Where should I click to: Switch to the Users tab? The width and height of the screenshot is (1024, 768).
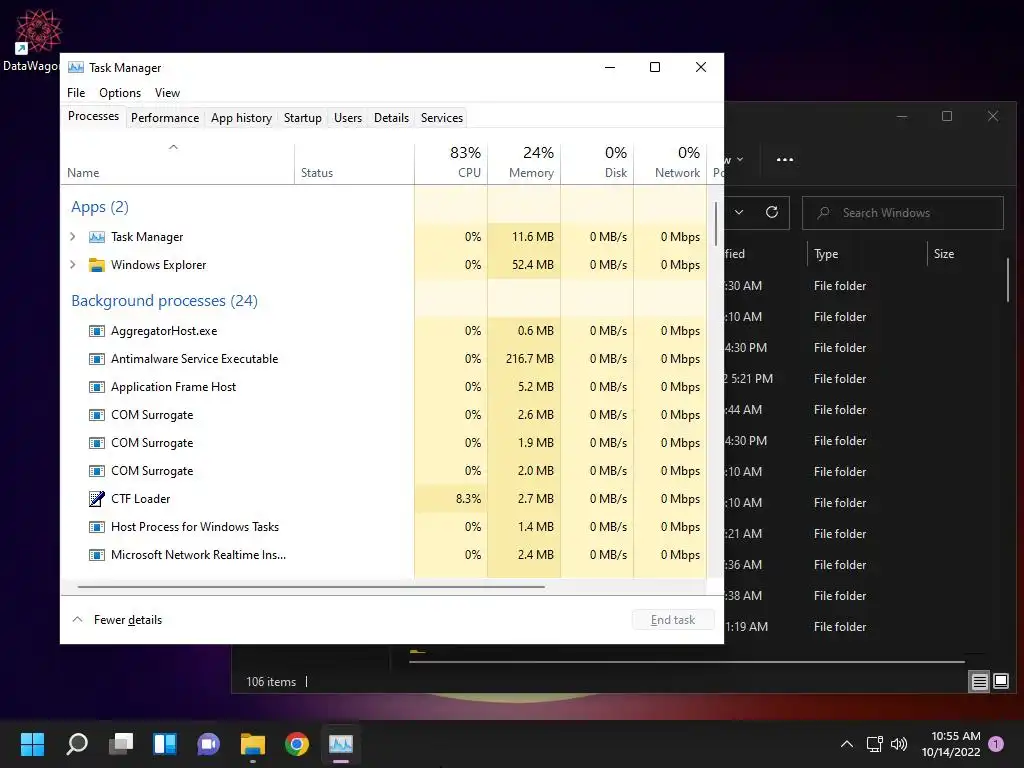[347, 118]
